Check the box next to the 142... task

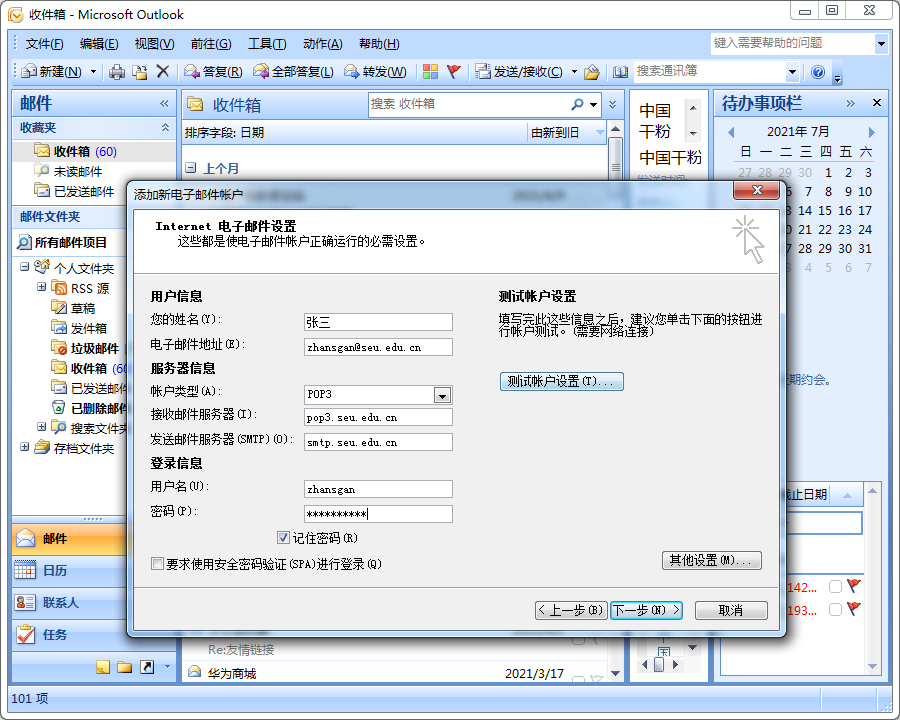coord(835,586)
